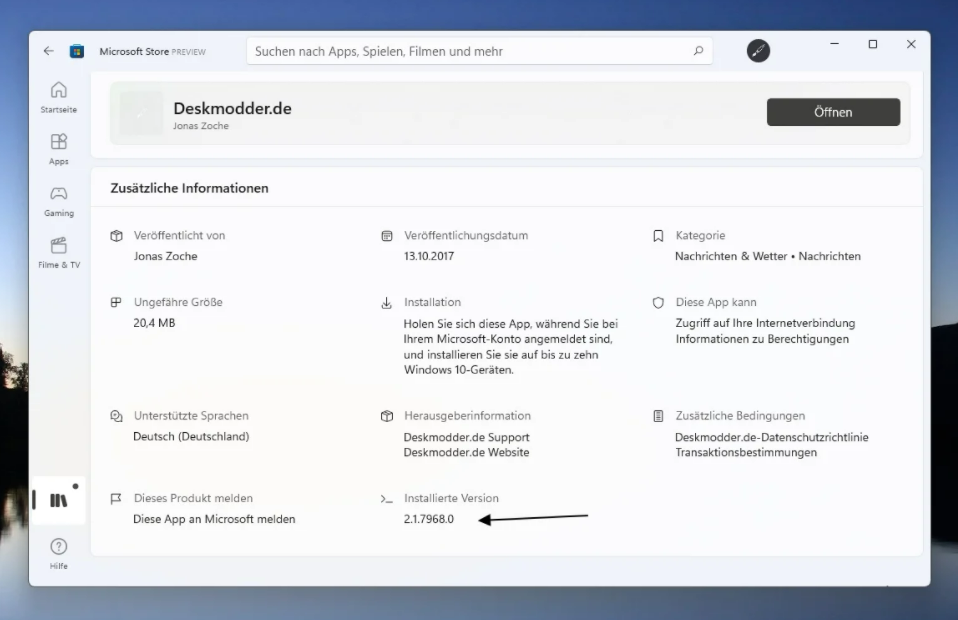The image size is (958, 620).
Task: Click the Herausgeberinformation box icon
Action: coord(387,416)
